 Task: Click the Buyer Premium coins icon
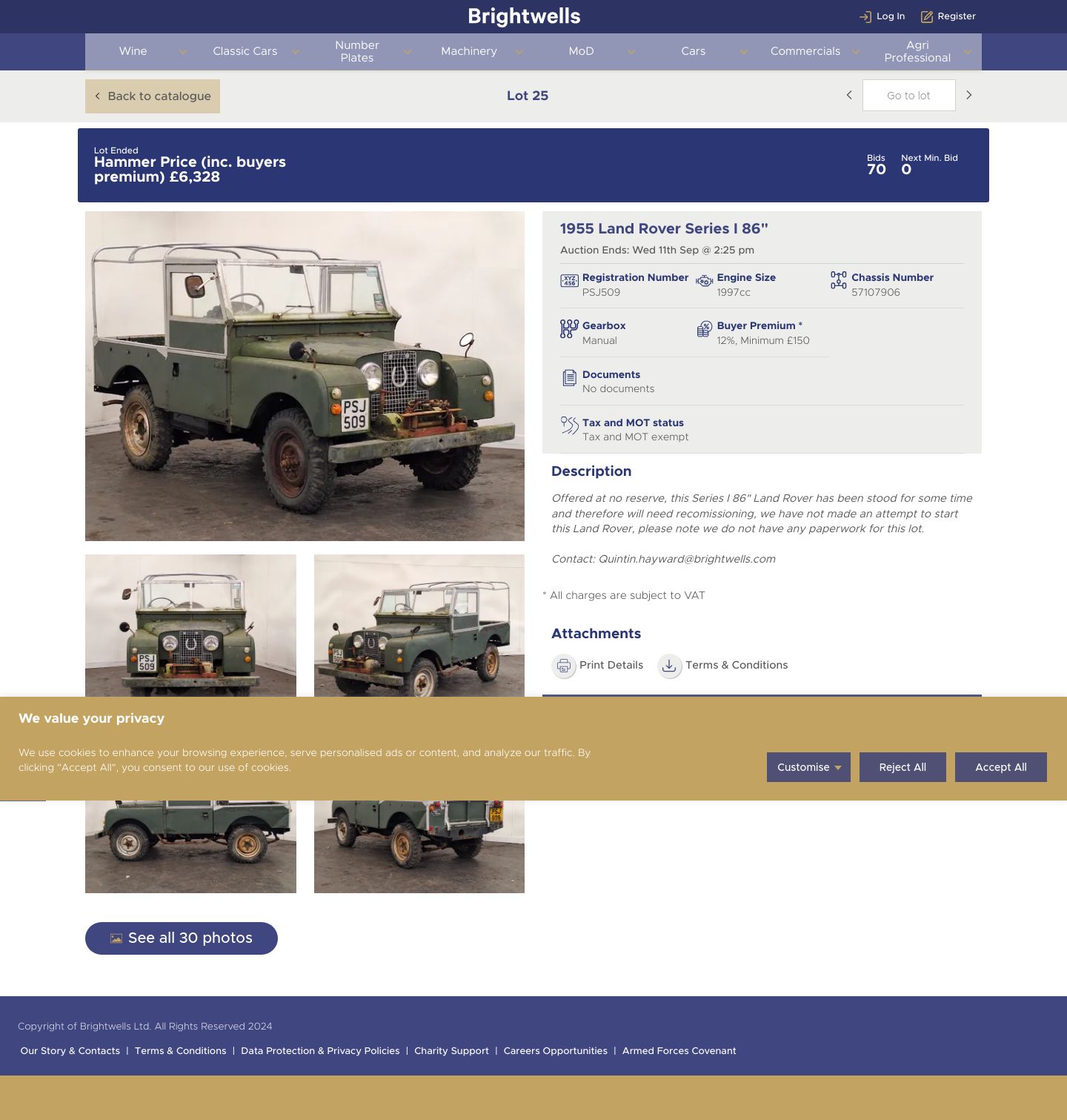pyautogui.click(x=704, y=329)
